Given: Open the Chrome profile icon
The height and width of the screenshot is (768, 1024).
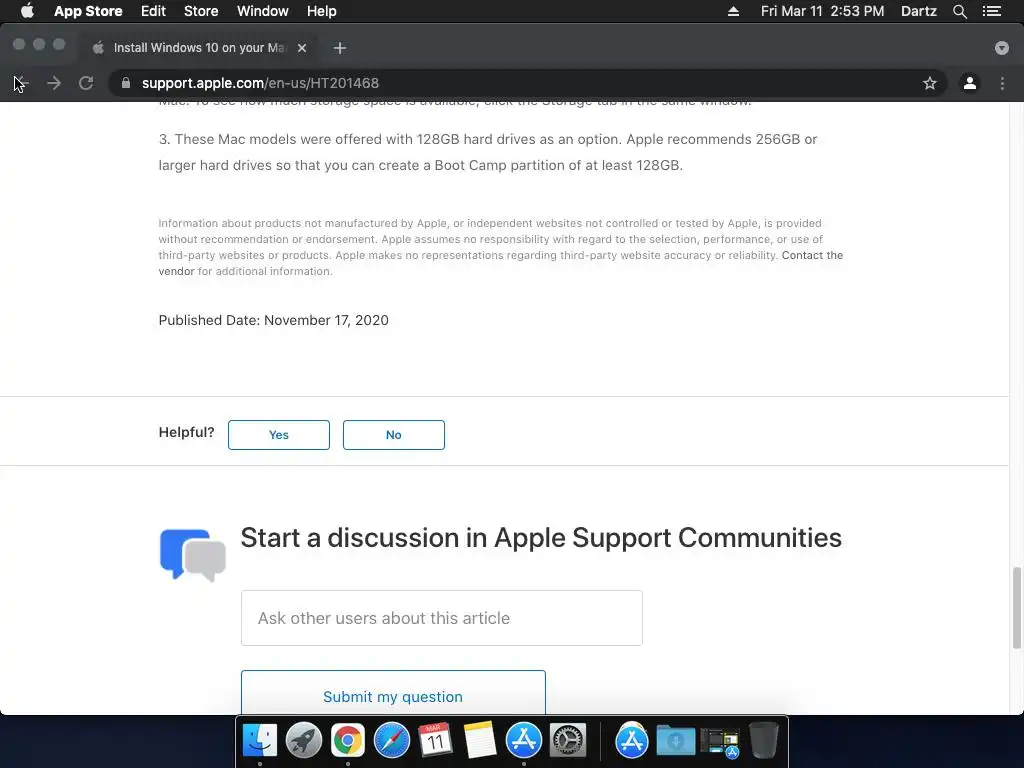Looking at the screenshot, I should click(x=970, y=83).
